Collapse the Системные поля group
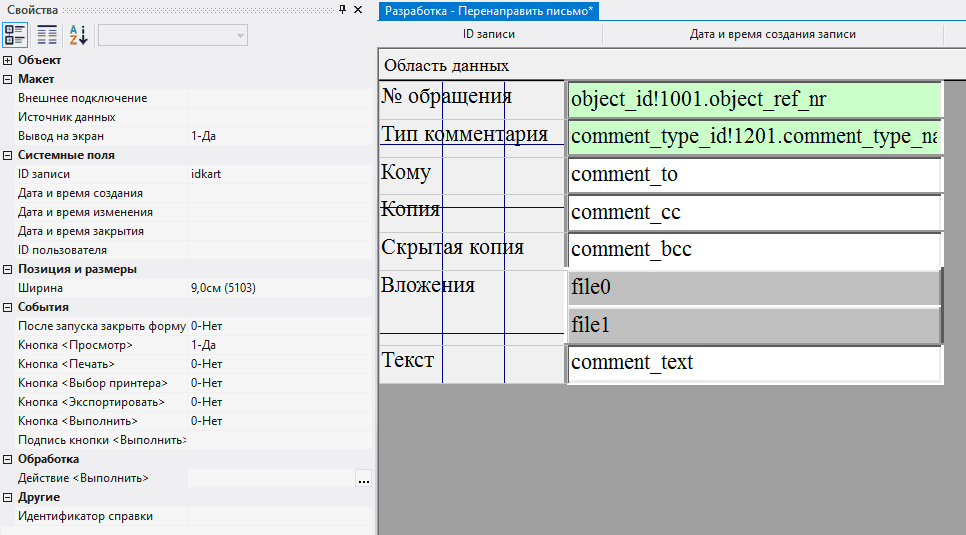Image resolution: width=966 pixels, height=535 pixels. 8,155
